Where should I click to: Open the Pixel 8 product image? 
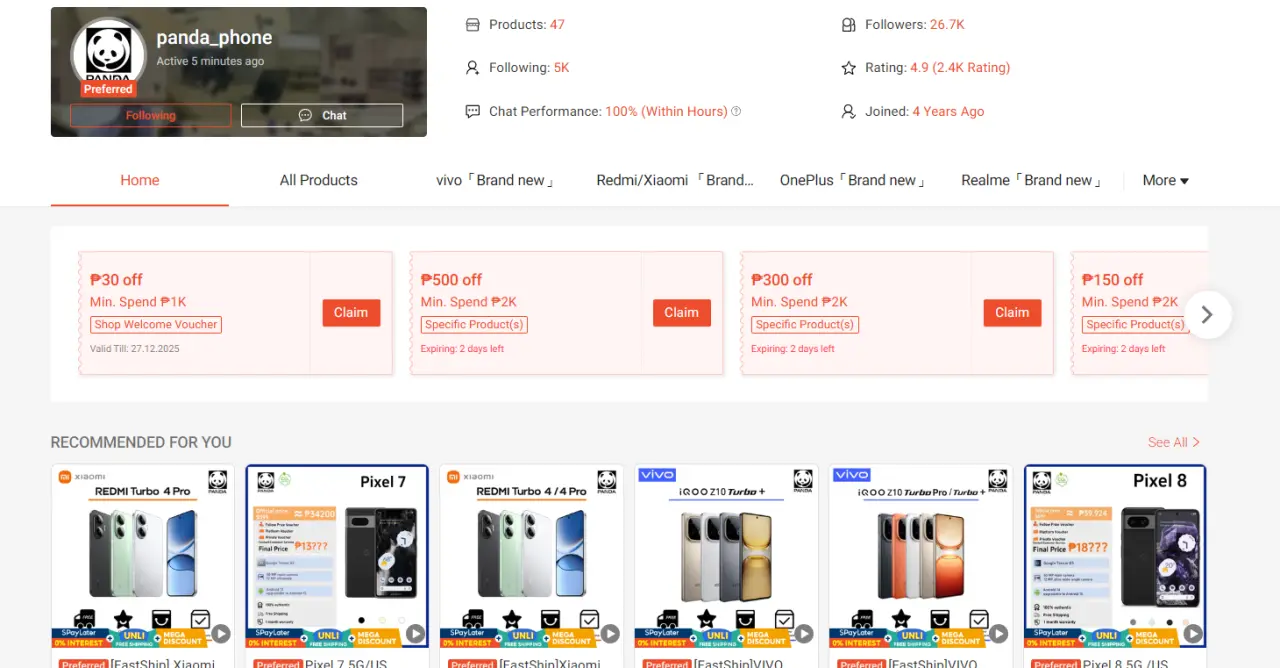pyautogui.click(x=1115, y=556)
